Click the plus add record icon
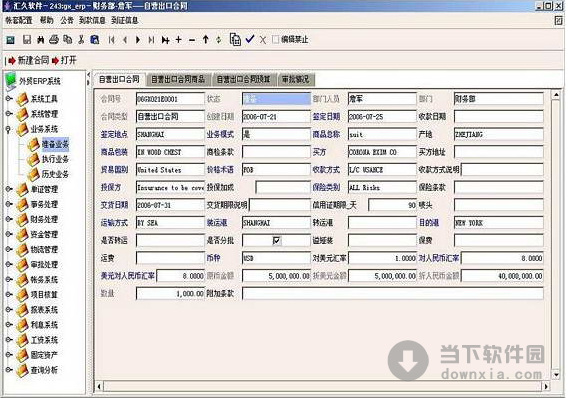 [x=179, y=39]
